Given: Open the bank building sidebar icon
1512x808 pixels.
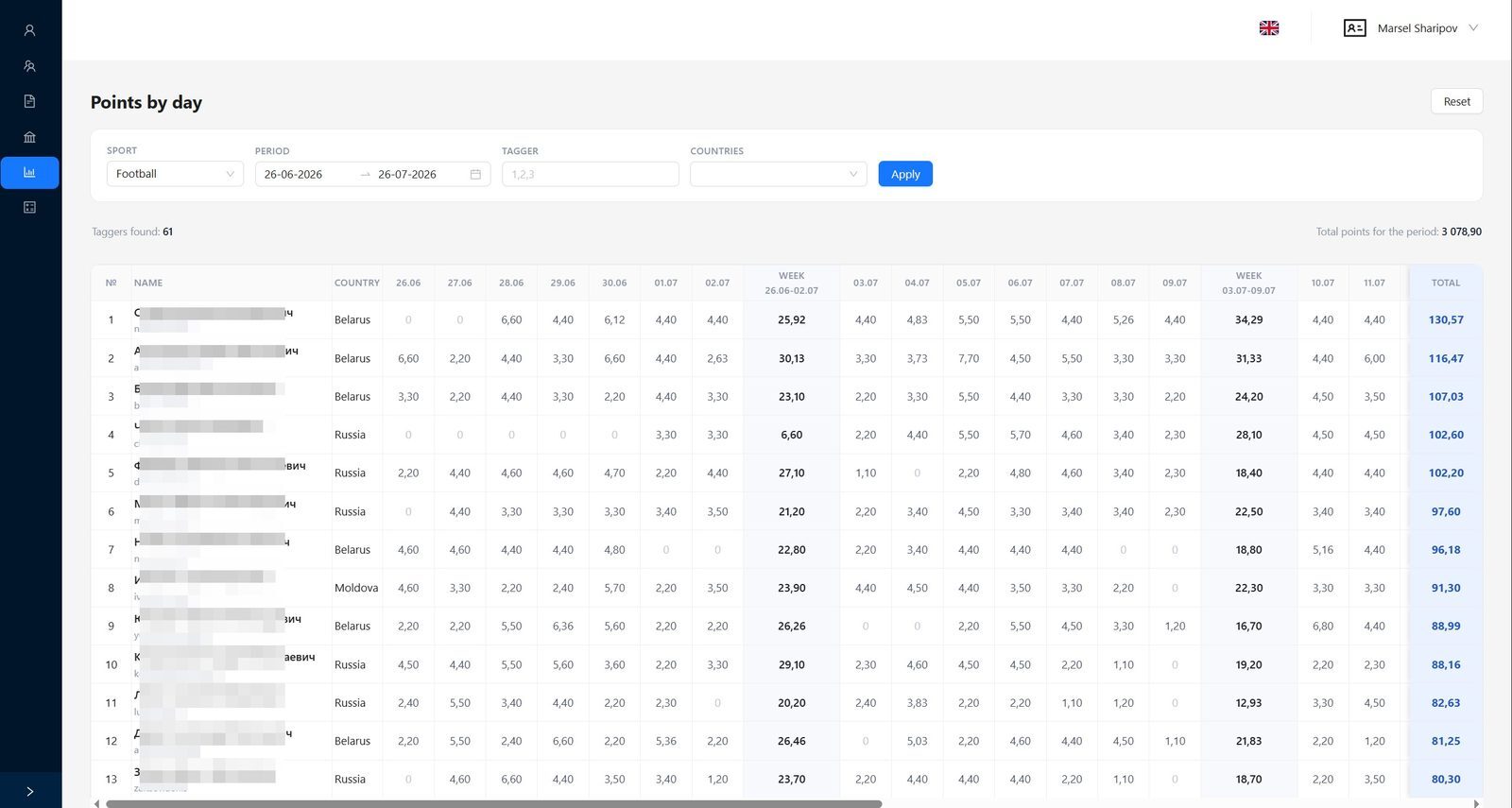Looking at the screenshot, I should [29, 137].
